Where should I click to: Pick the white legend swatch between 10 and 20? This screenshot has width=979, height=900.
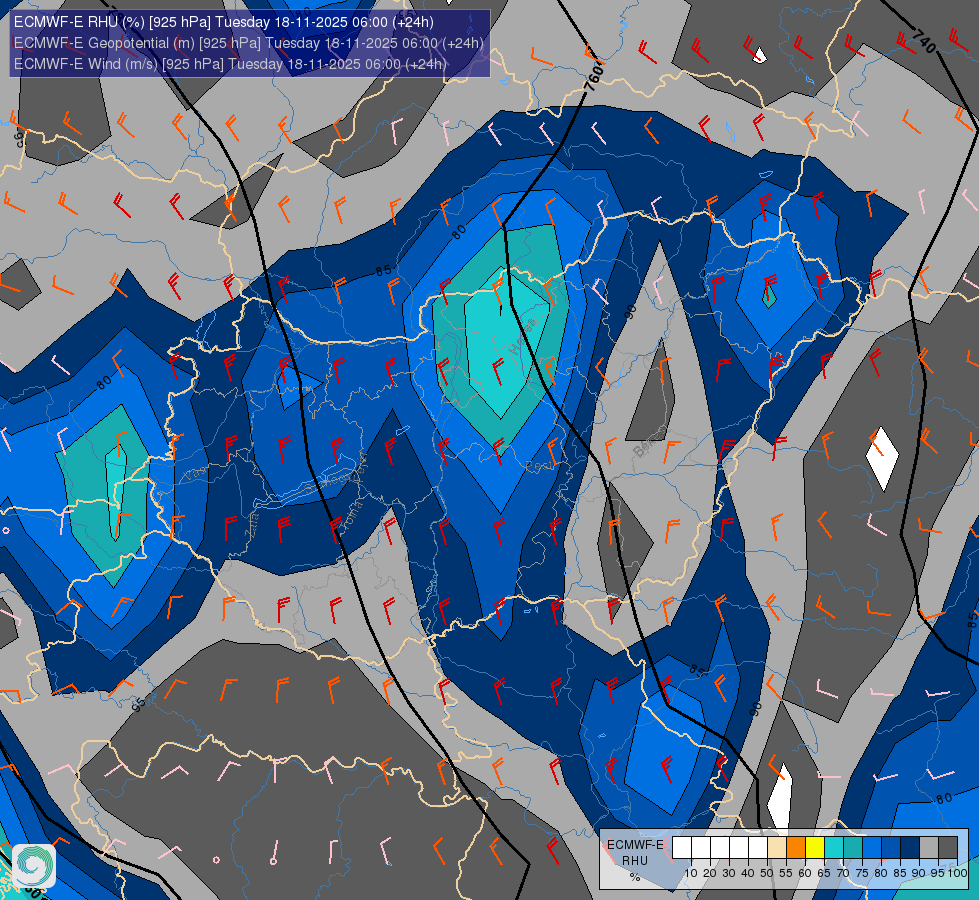[701, 847]
